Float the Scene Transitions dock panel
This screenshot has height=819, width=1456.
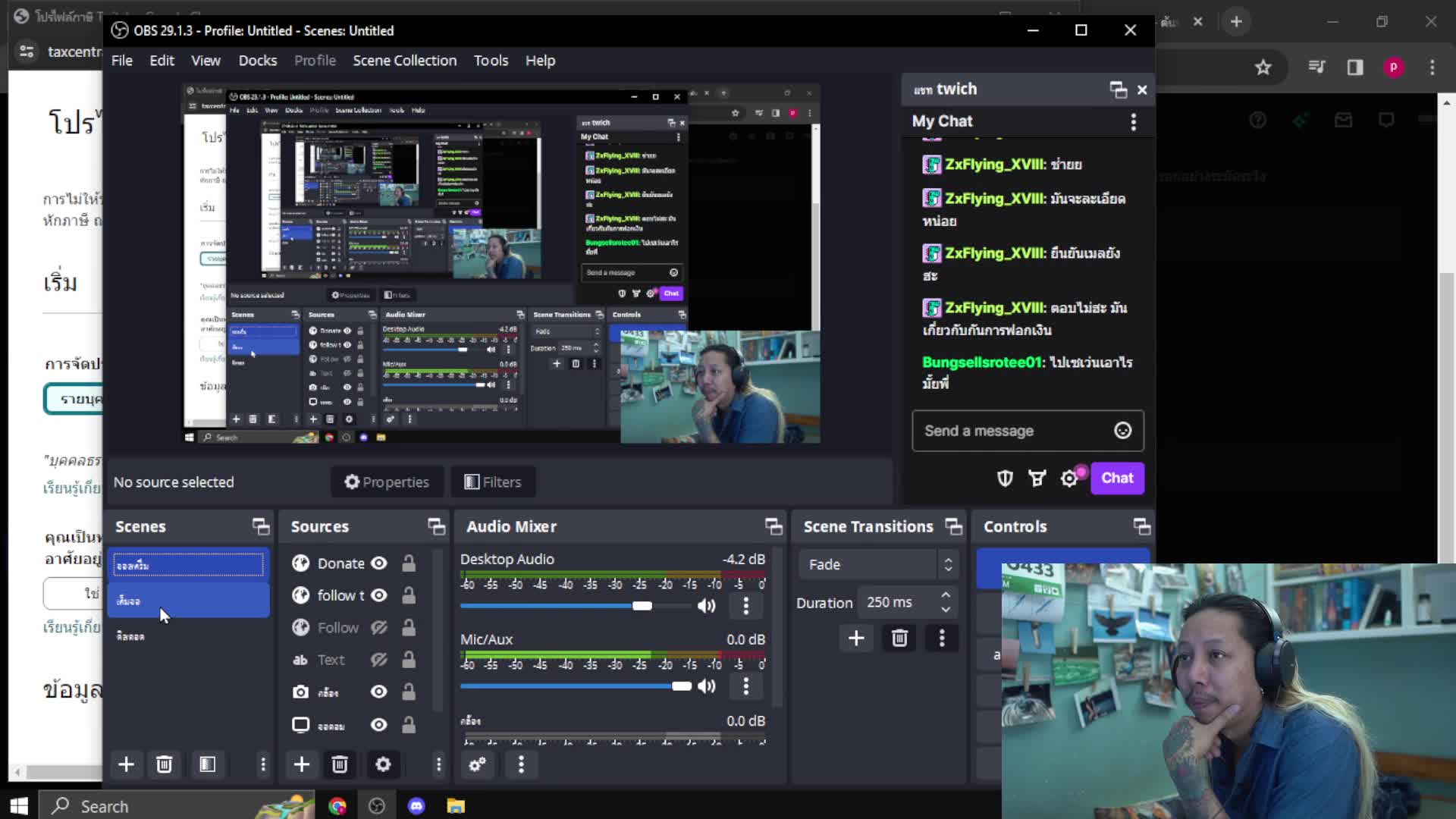click(x=954, y=526)
